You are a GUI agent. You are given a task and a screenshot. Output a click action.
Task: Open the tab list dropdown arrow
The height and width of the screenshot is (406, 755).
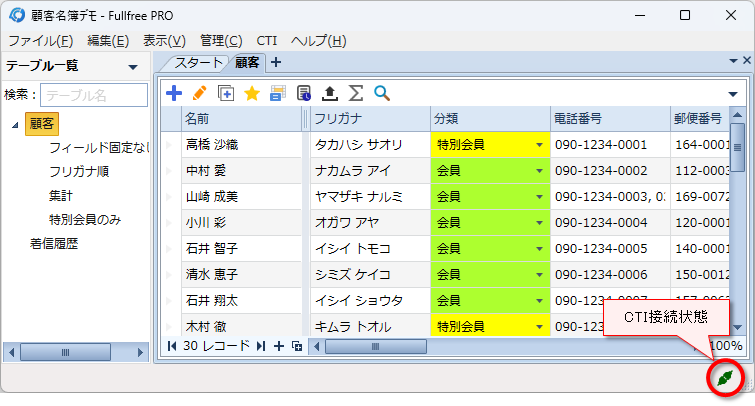pyautogui.click(x=733, y=61)
